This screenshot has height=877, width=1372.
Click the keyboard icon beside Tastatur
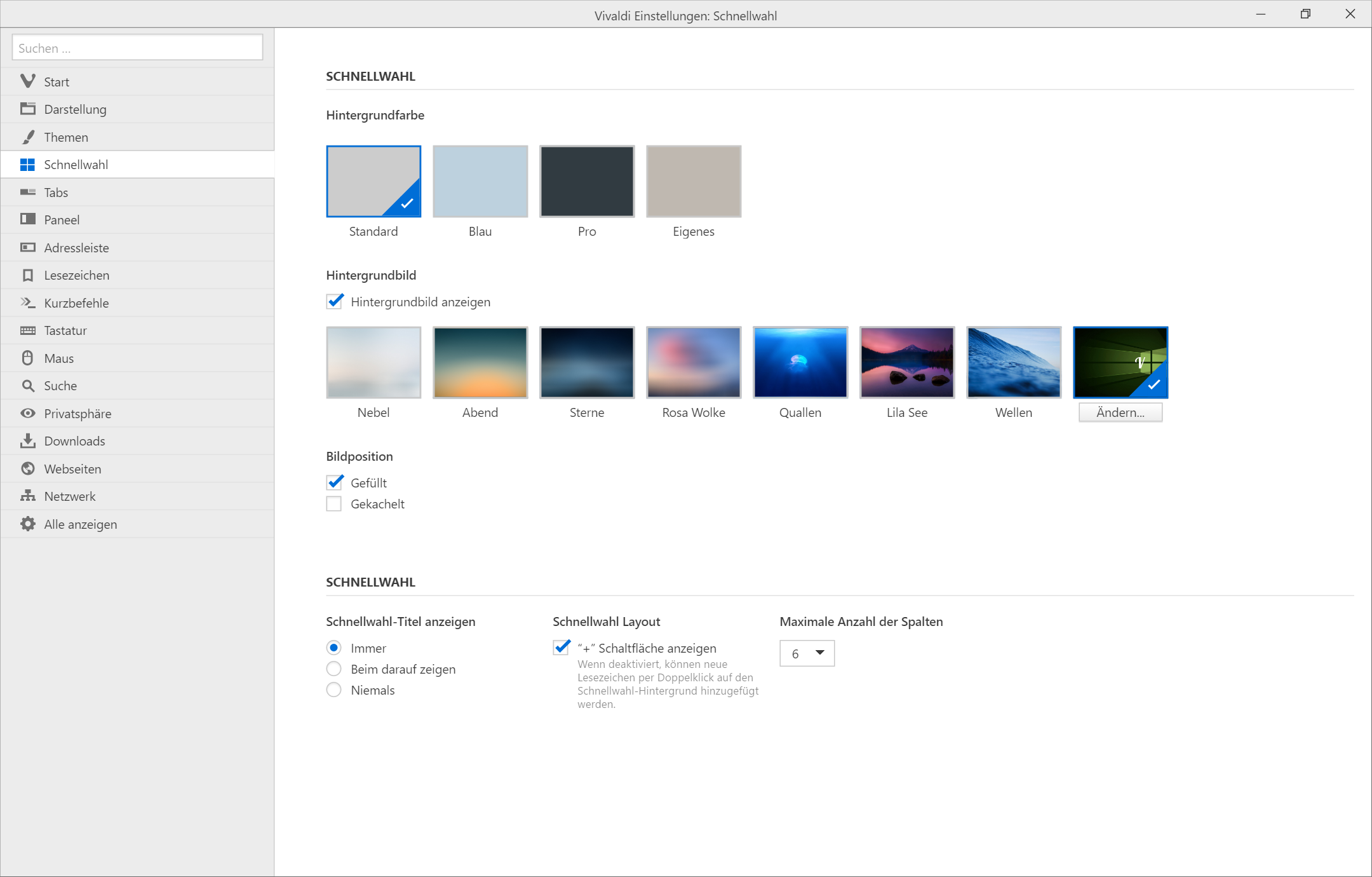tap(27, 330)
